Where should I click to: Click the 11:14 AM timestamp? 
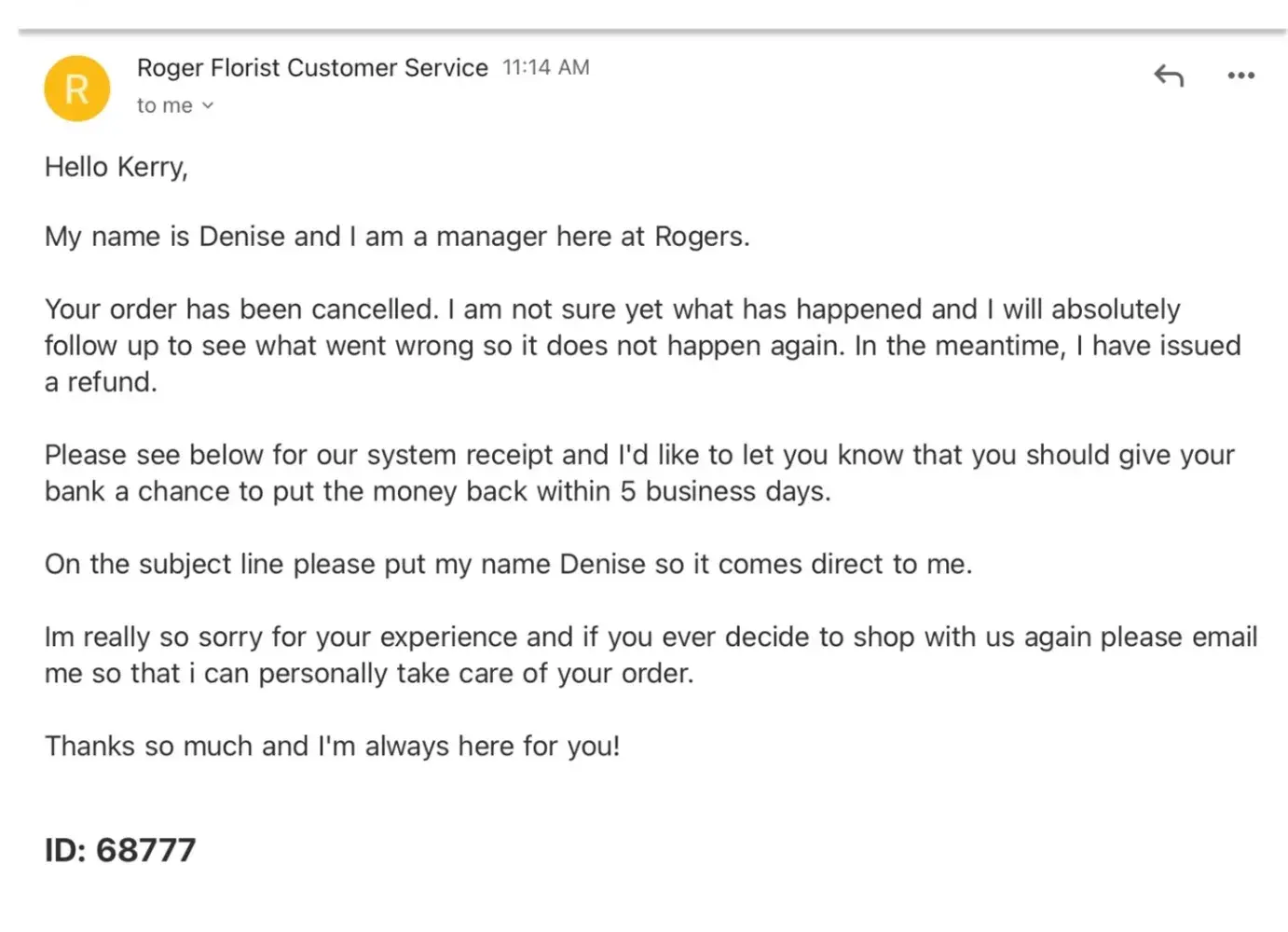545,68
